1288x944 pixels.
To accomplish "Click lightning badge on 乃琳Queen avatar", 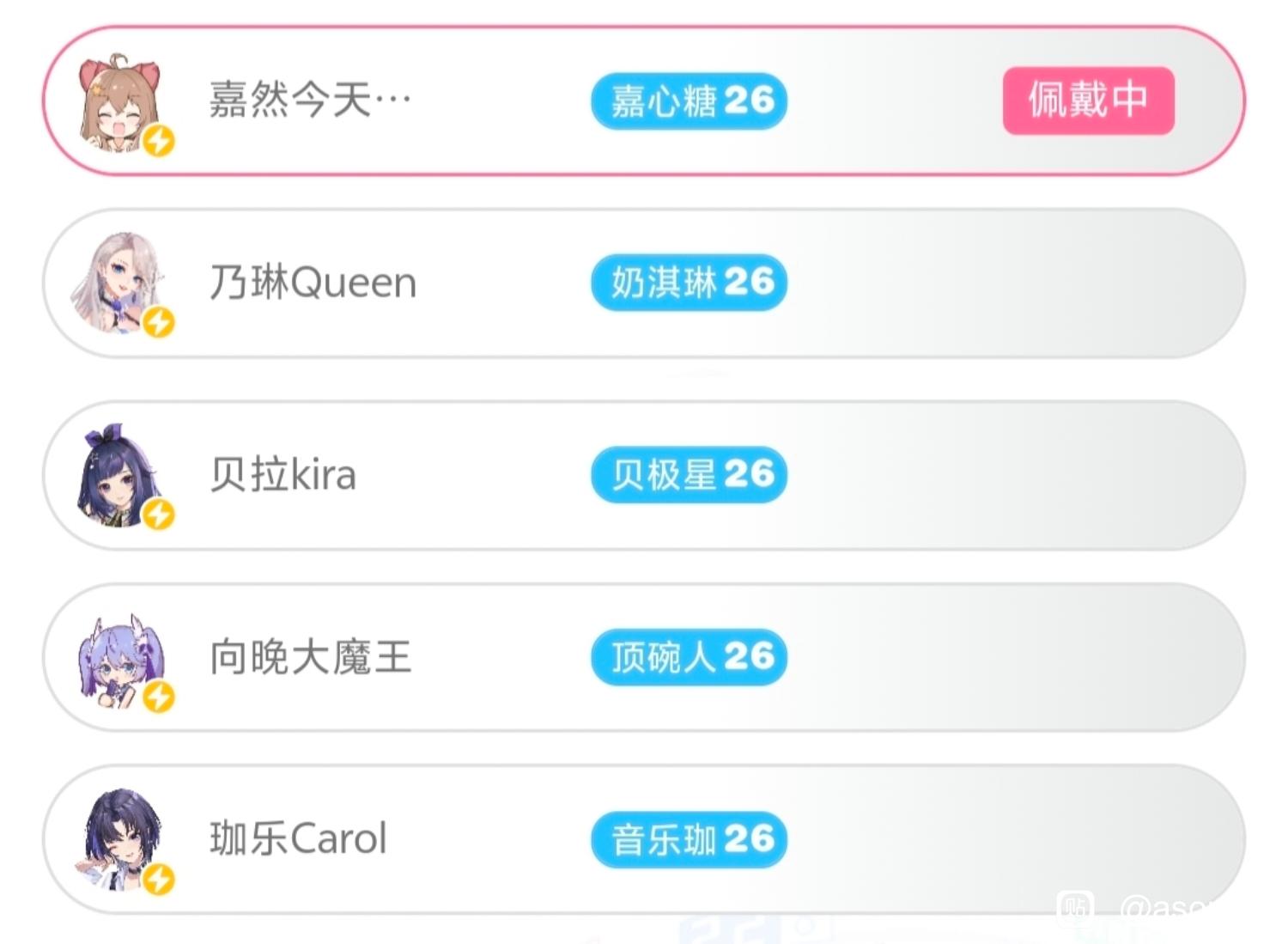I will (159, 322).
